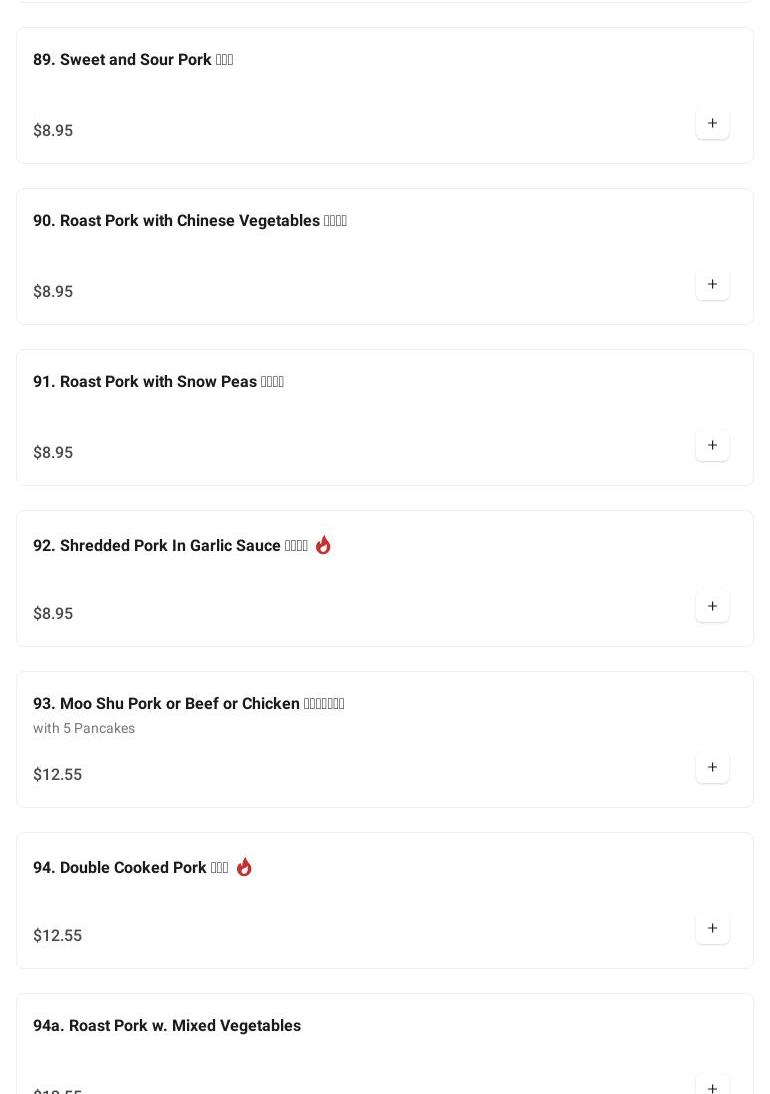This screenshot has width=770, height=1094.
Task: Click spicy flame icon on Shredded Pork
Action: [323, 545]
